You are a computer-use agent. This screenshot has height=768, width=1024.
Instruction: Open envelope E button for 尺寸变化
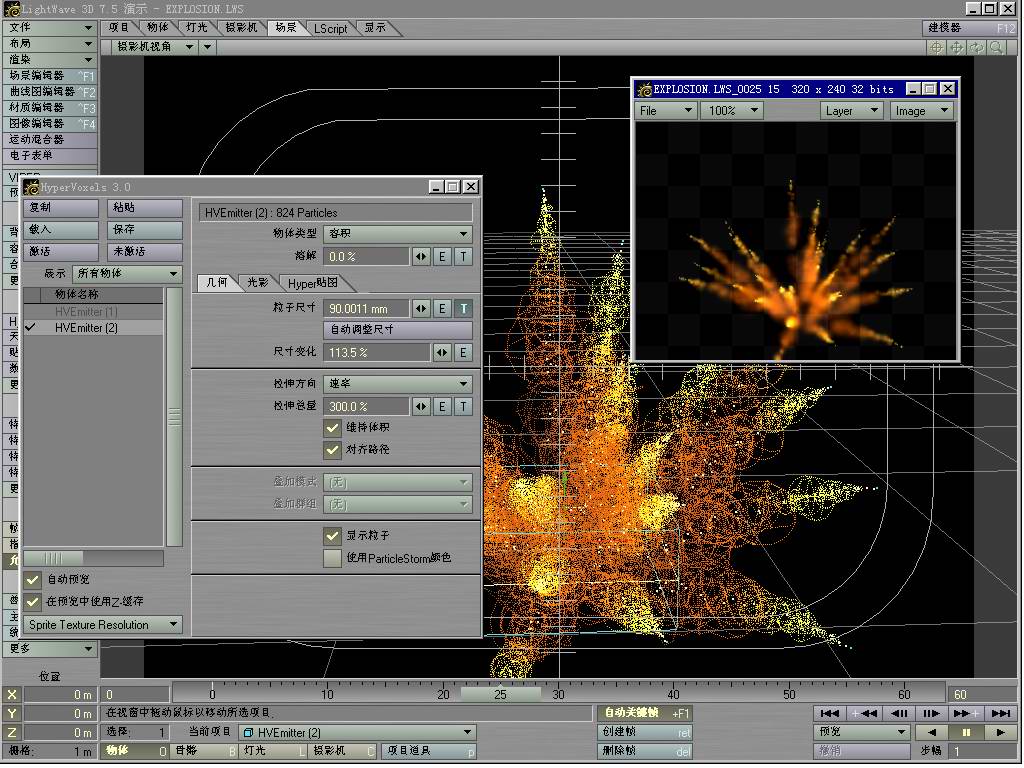463,353
